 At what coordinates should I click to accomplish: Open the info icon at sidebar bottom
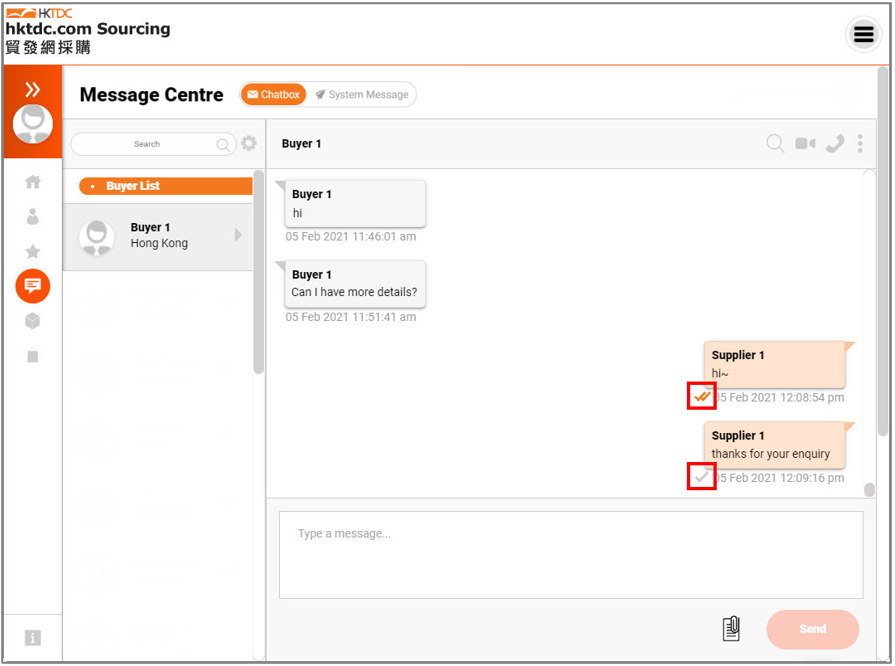[33, 637]
